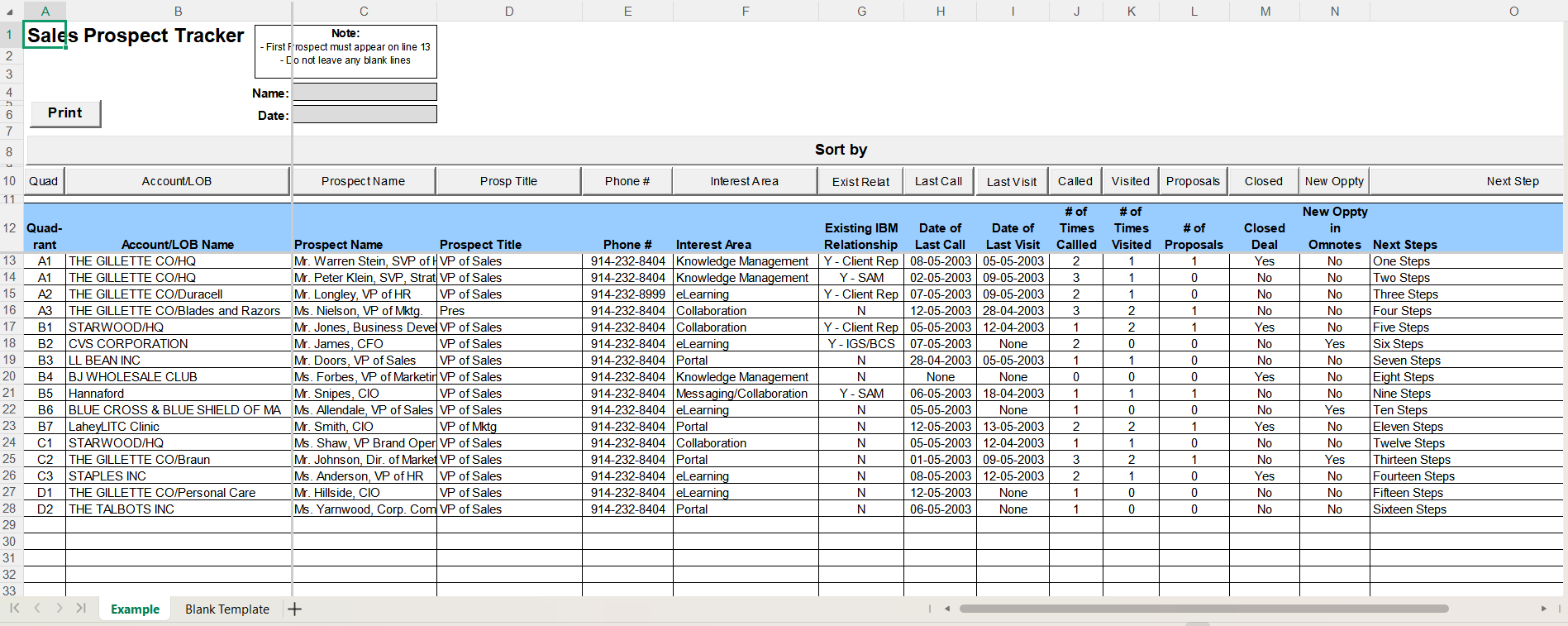The height and width of the screenshot is (626, 1568).
Task: Sort by Last Call button
Action: click(x=939, y=181)
